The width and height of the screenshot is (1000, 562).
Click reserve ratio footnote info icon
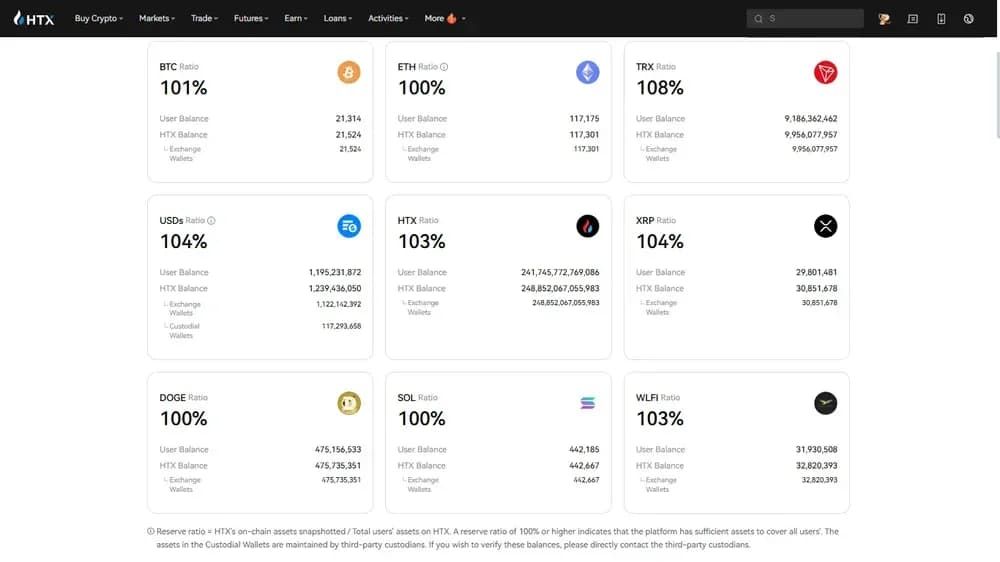click(x=151, y=531)
